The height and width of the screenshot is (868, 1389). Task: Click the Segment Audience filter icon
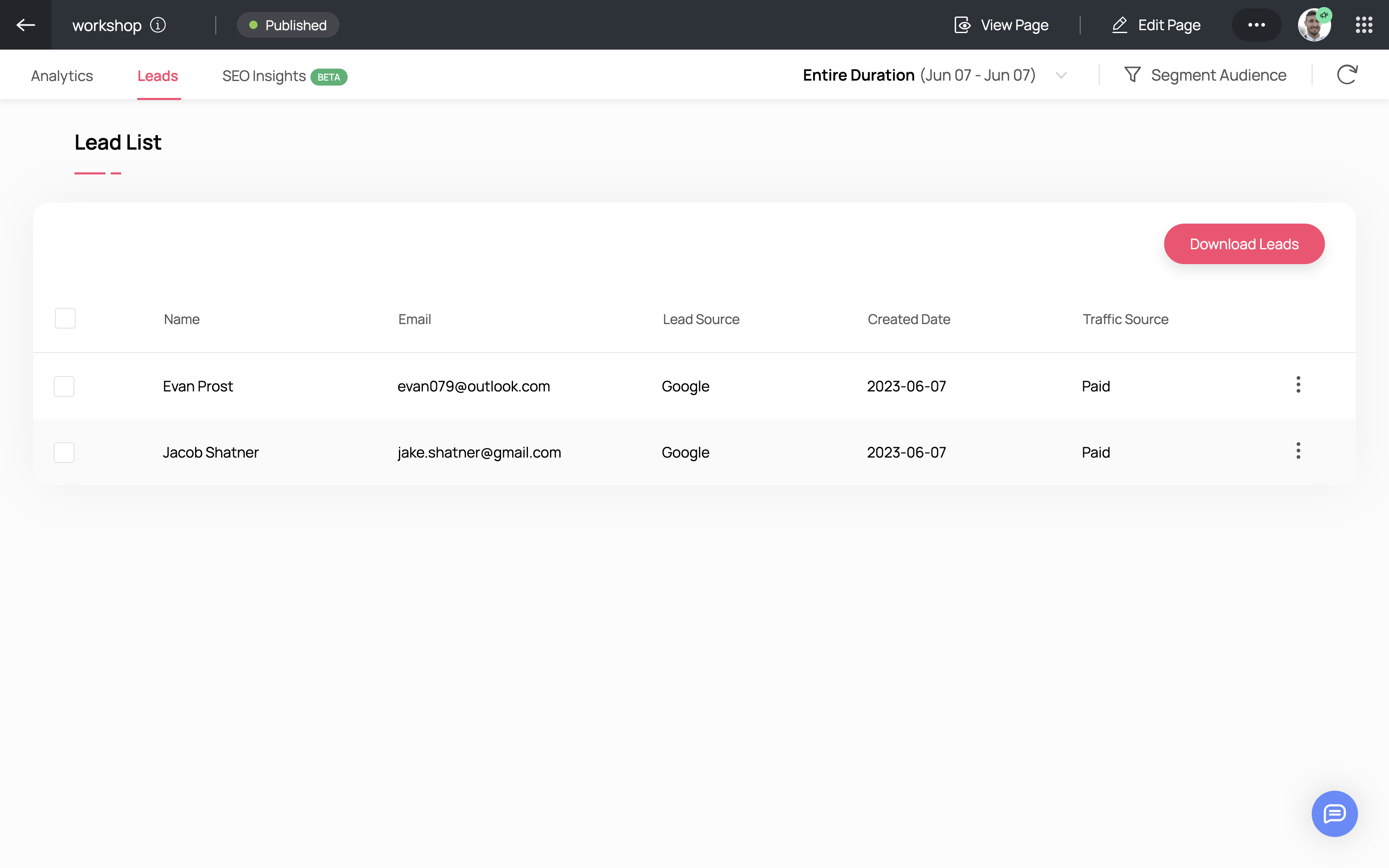(x=1132, y=75)
